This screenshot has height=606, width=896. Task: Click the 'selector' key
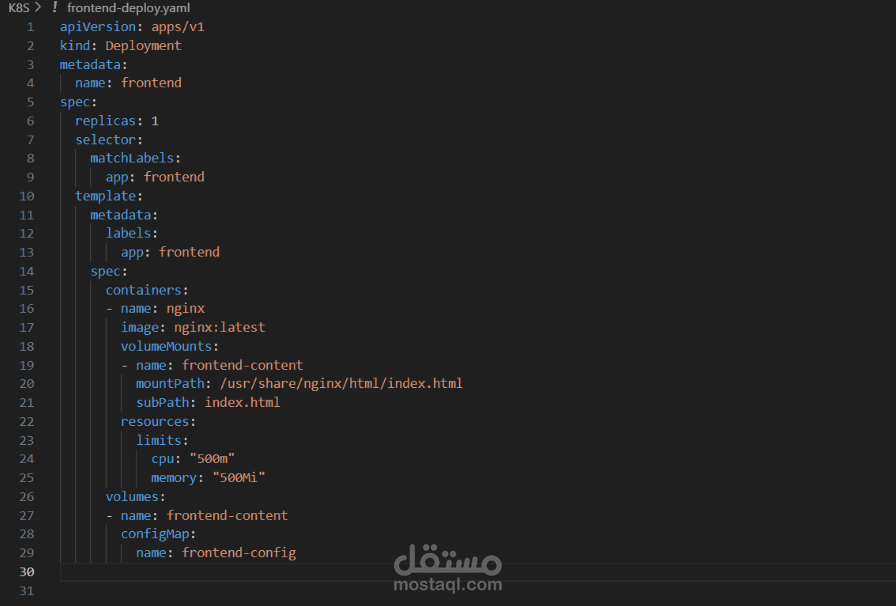click(x=105, y=140)
